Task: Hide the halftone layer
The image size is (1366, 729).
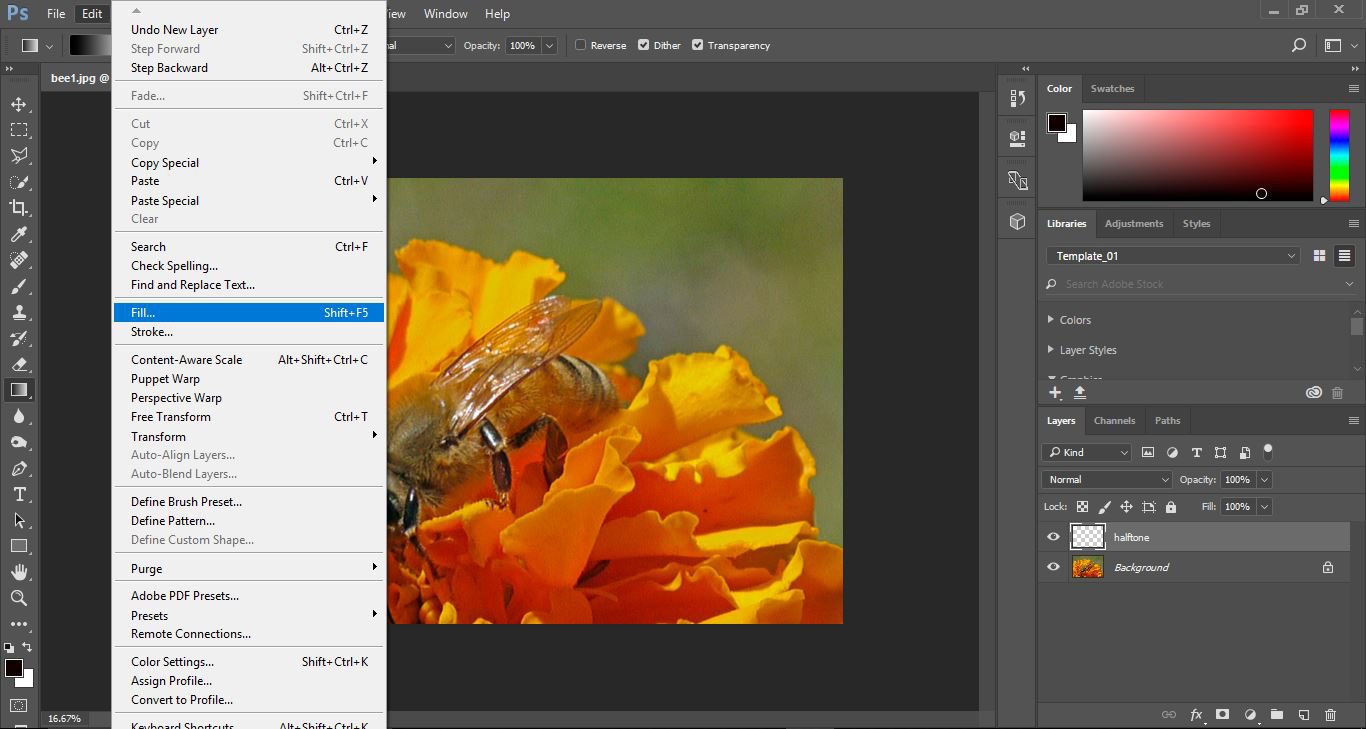Action: [1053, 537]
